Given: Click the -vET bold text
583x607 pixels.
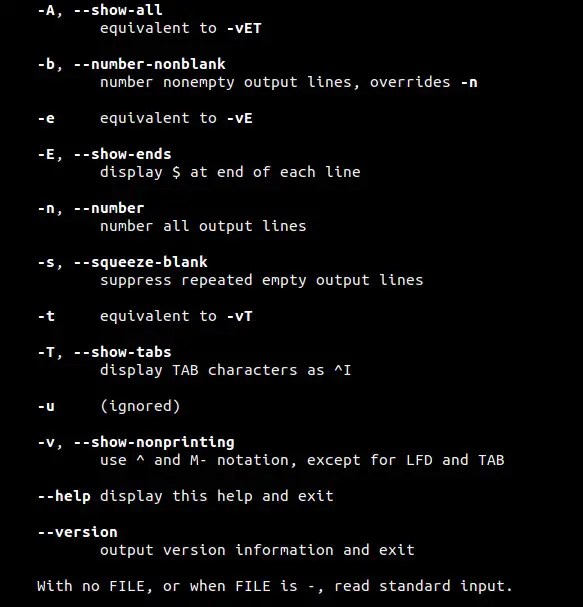Looking at the screenshot, I should pos(244,28).
